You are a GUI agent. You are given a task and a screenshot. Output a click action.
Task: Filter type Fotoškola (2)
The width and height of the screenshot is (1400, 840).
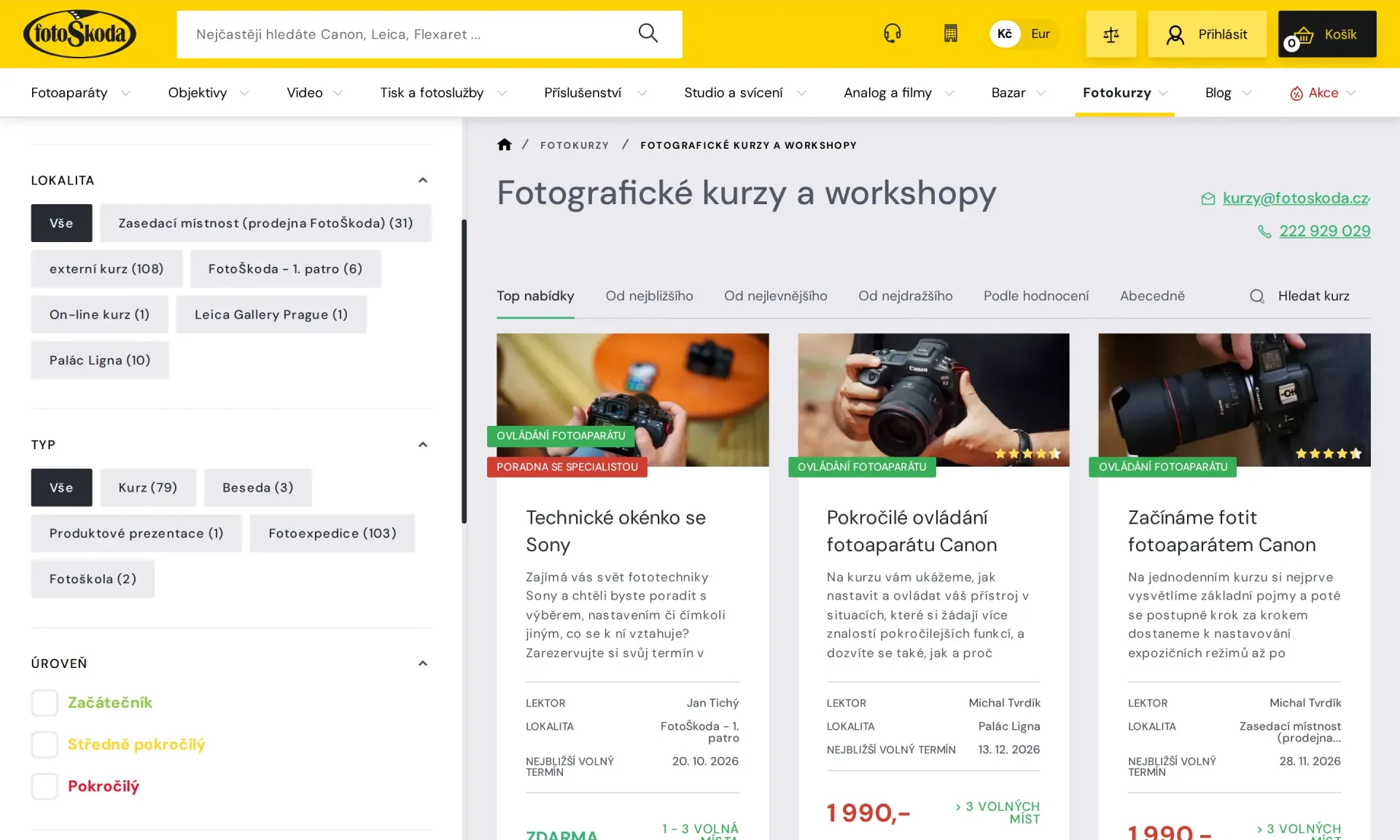click(93, 579)
